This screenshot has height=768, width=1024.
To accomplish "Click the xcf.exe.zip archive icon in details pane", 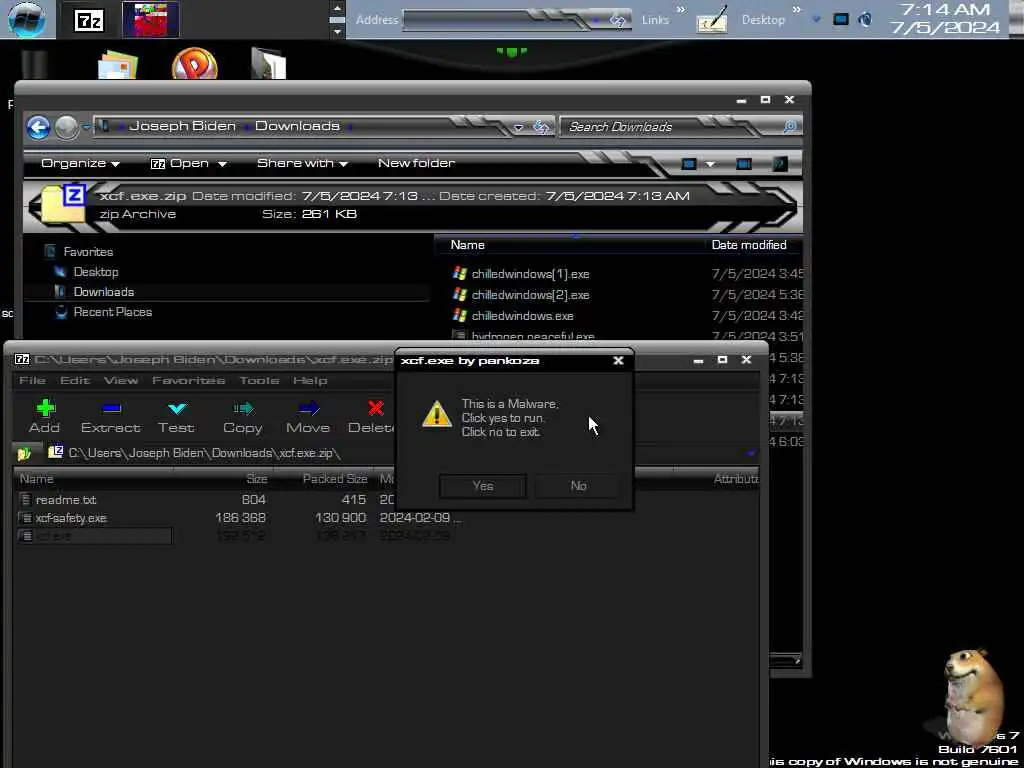I will click(x=63, y=204).
